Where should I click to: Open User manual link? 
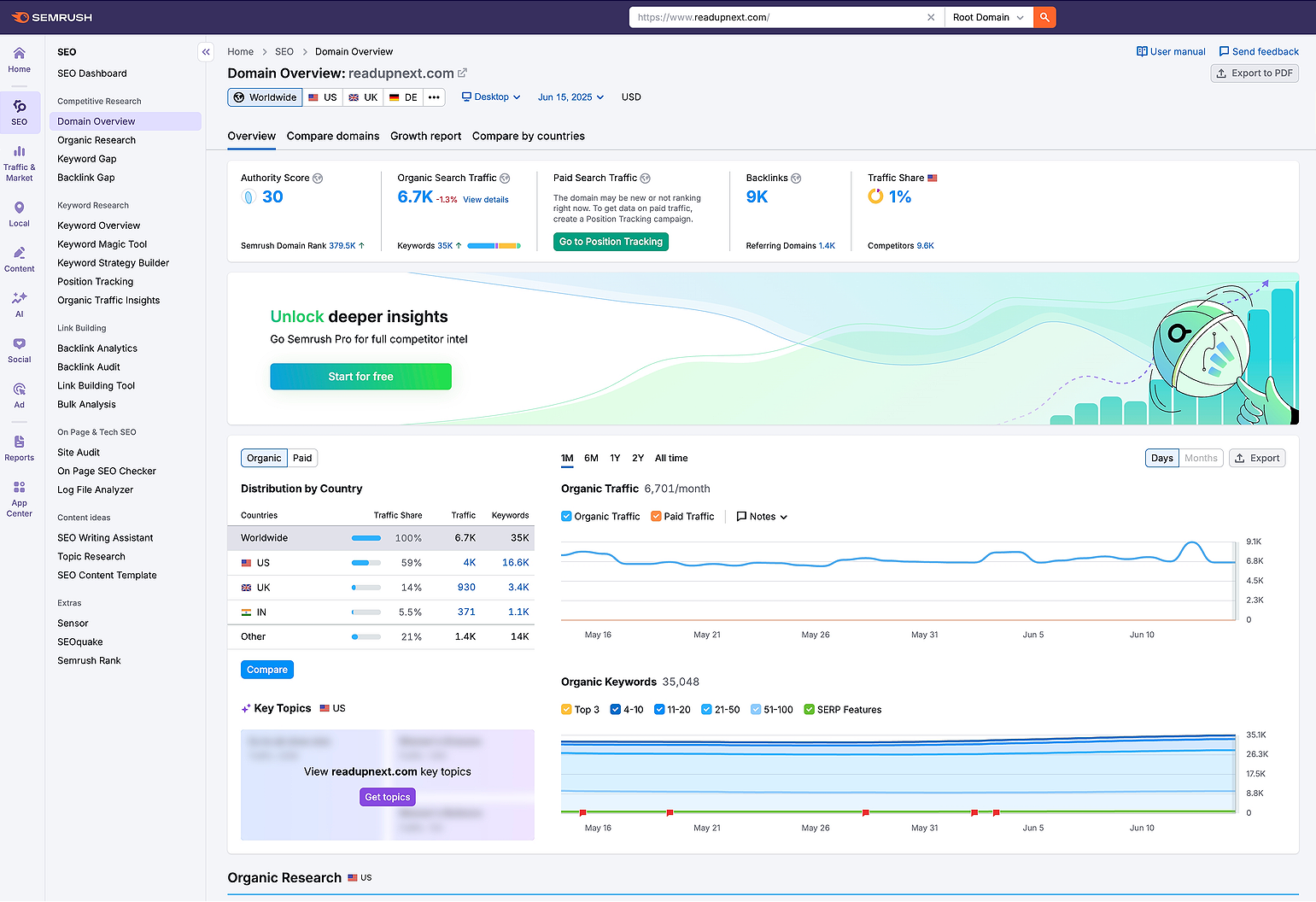(x=1171, y=52)
